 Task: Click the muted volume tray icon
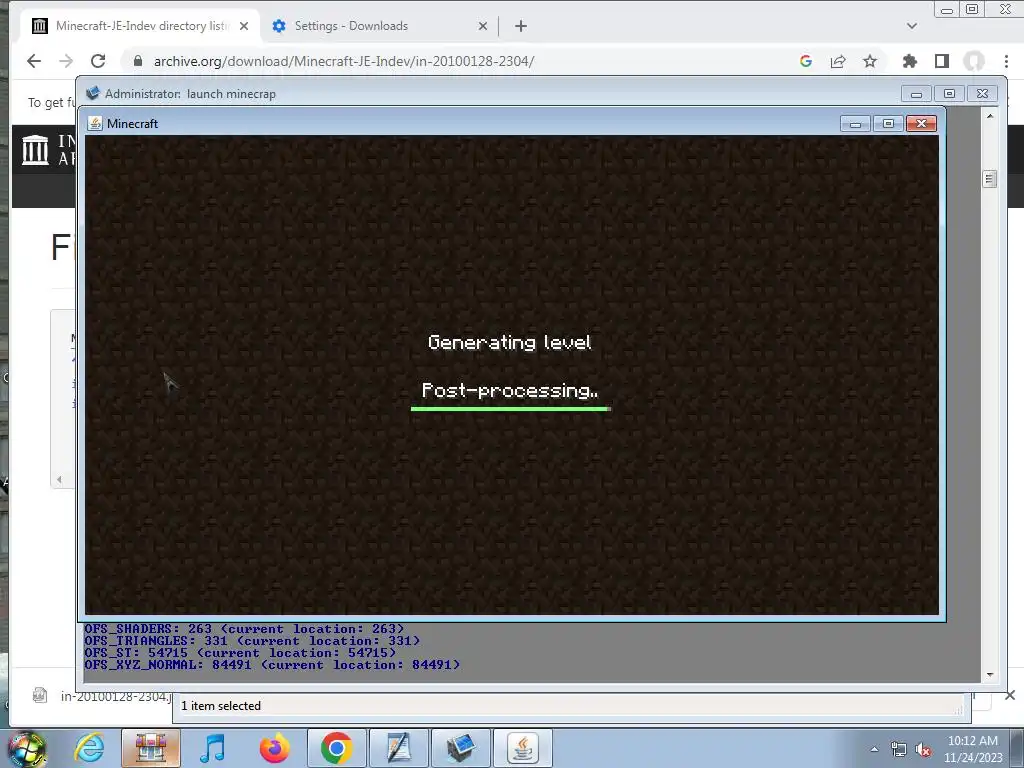(x=923, y=749)
